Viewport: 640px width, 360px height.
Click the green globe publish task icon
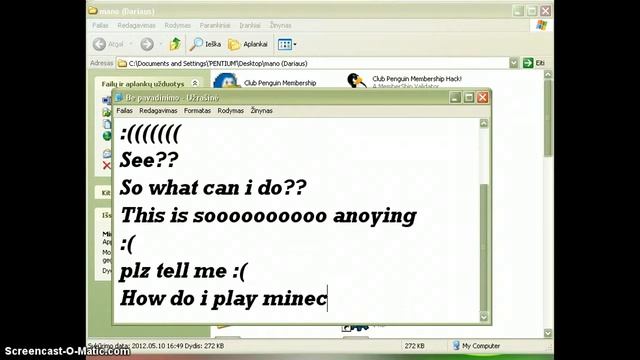point(107,136)
